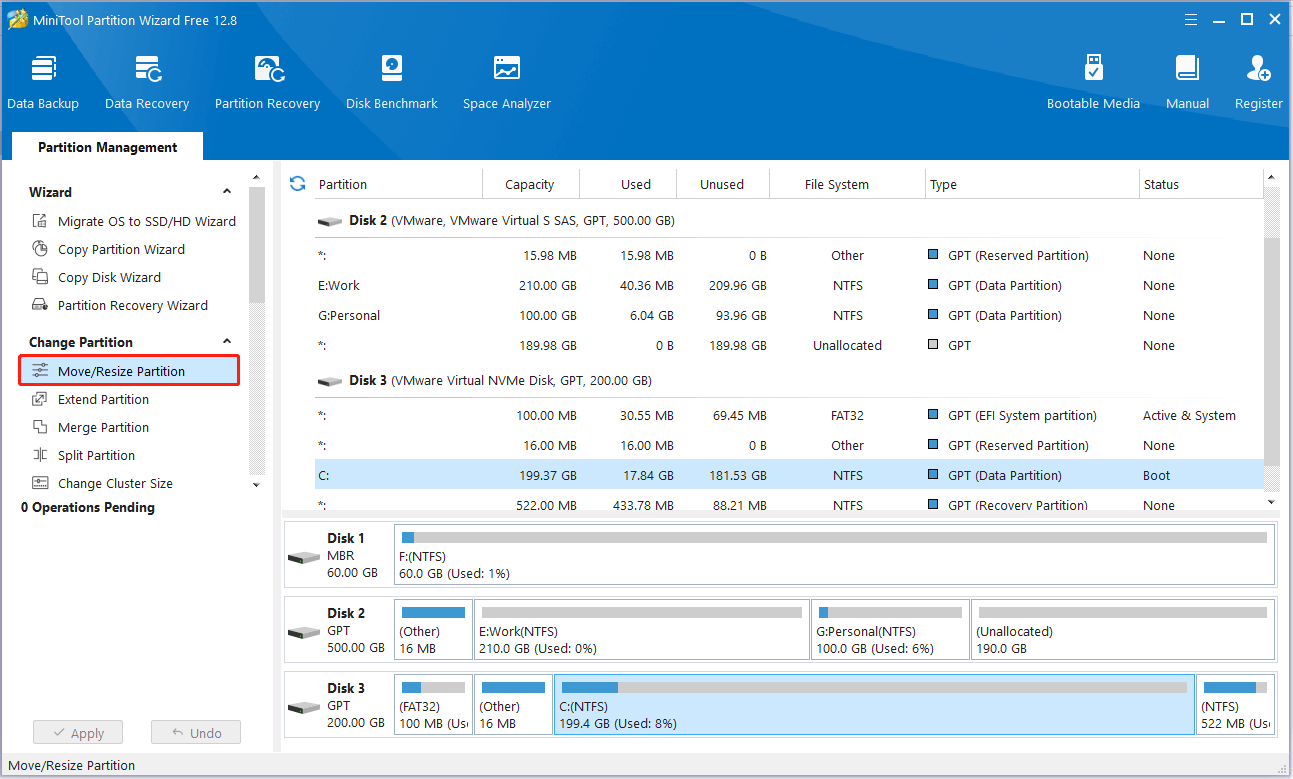This screenshot has width=1293, height=779.
Task: Refresh the partition list
Action: point(297,183)
